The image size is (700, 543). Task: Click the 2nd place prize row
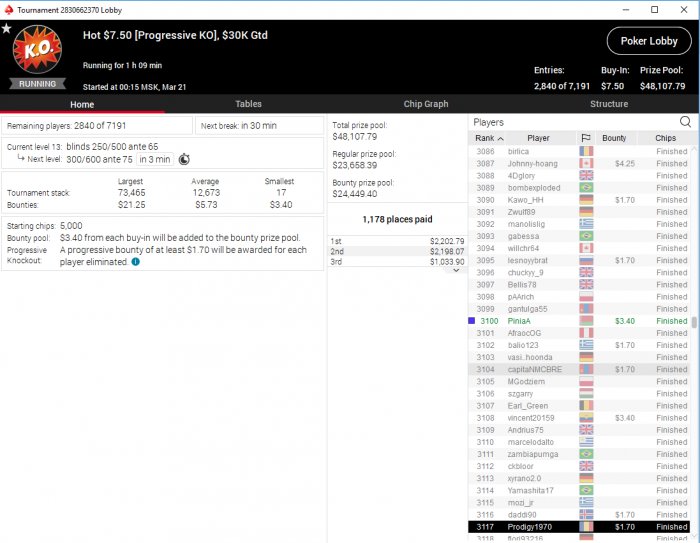tap(397, 251)
